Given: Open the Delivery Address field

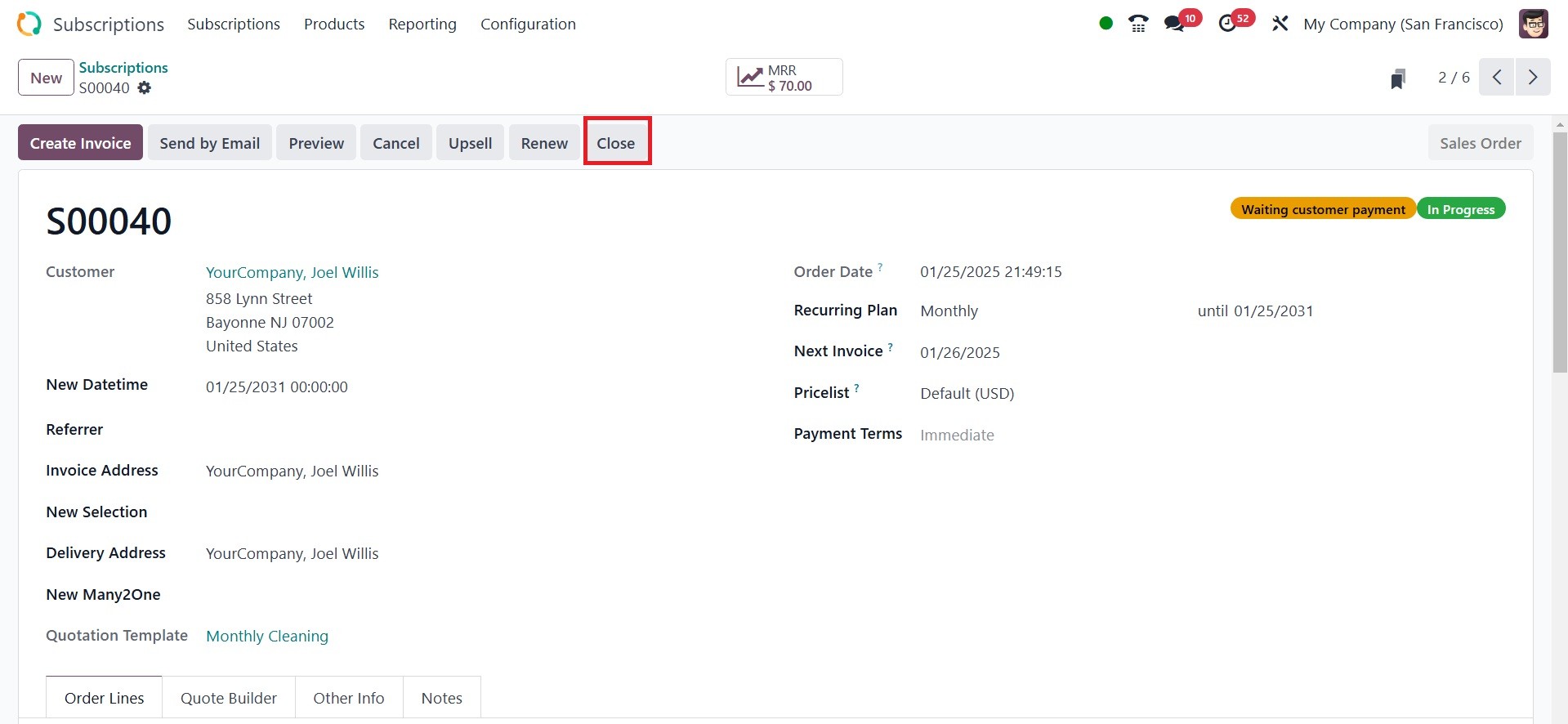Looking at the screenshot, I should 292,553.
